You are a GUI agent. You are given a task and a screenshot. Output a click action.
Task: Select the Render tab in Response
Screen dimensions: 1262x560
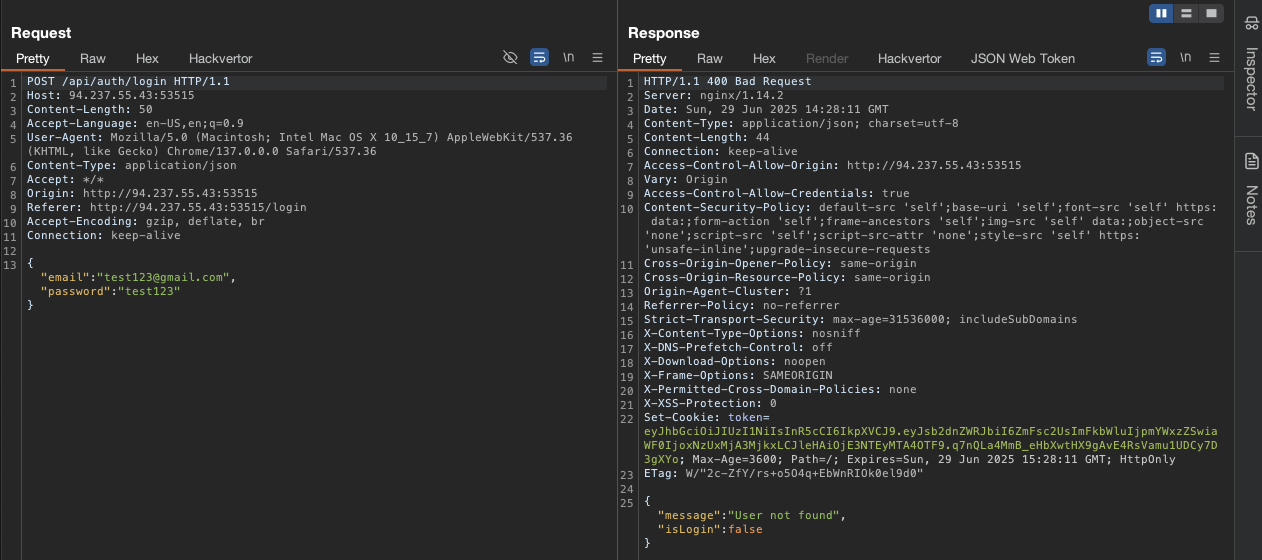[827, 59]
